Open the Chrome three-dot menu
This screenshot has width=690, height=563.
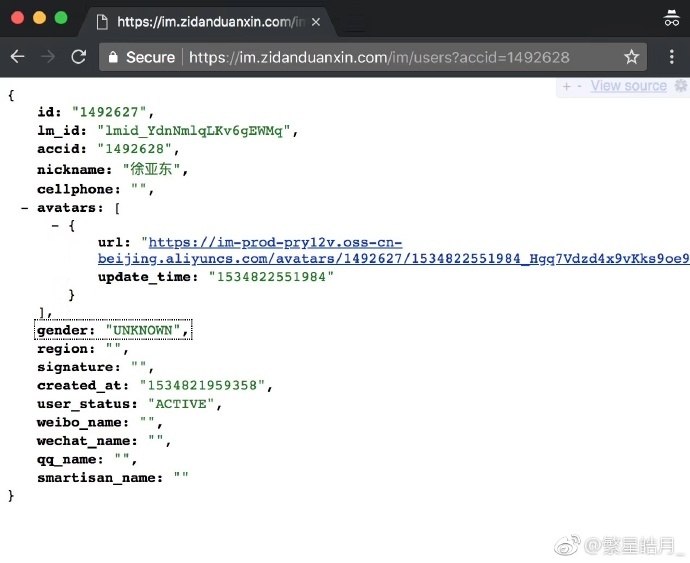[x=672, y=57]
